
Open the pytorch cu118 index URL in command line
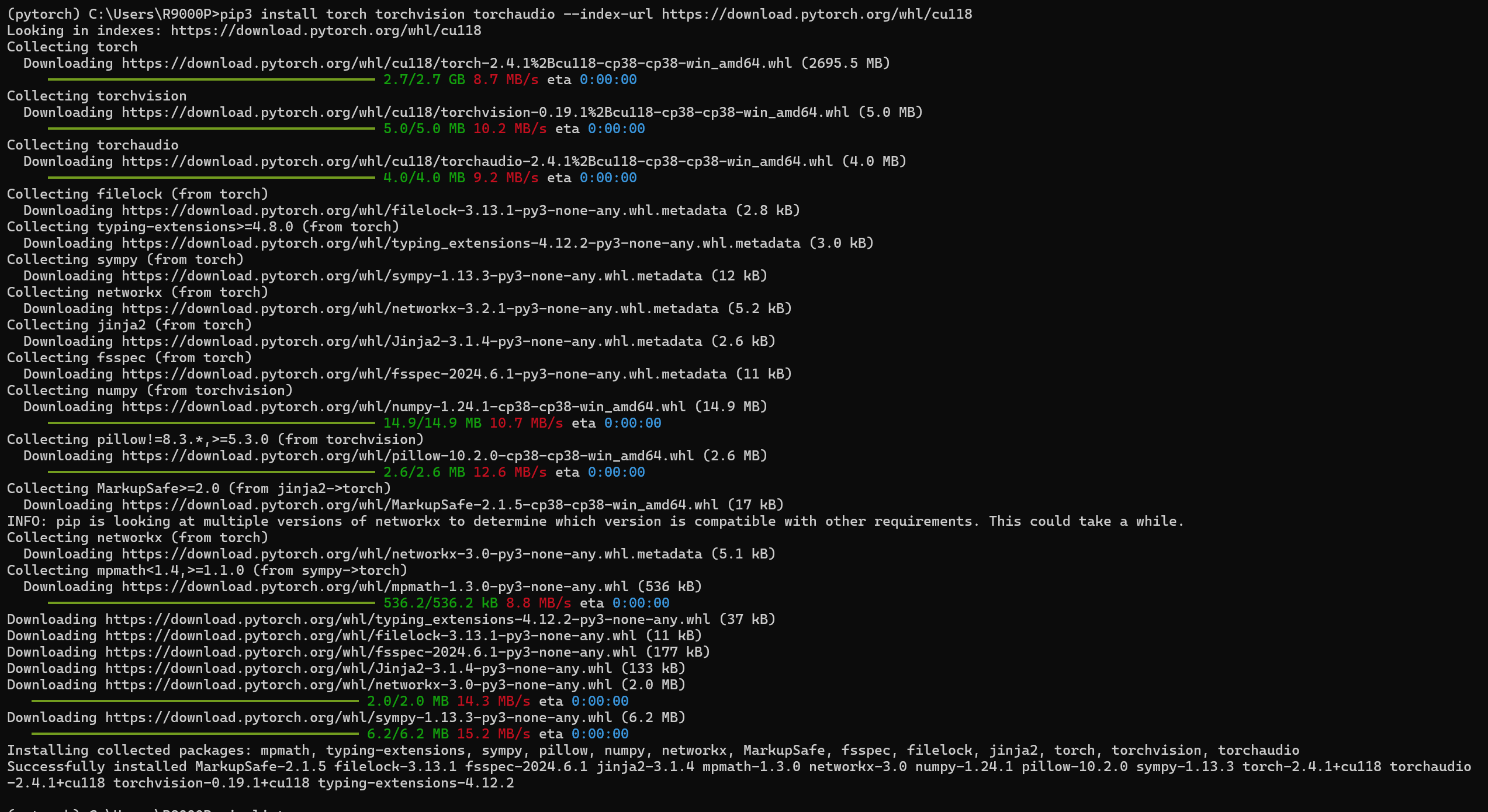[812, 13]
